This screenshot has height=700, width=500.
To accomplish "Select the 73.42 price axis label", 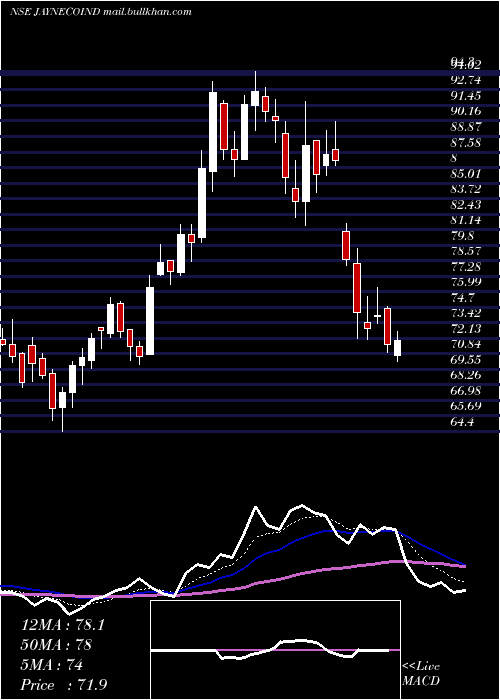I will (465, 313).
